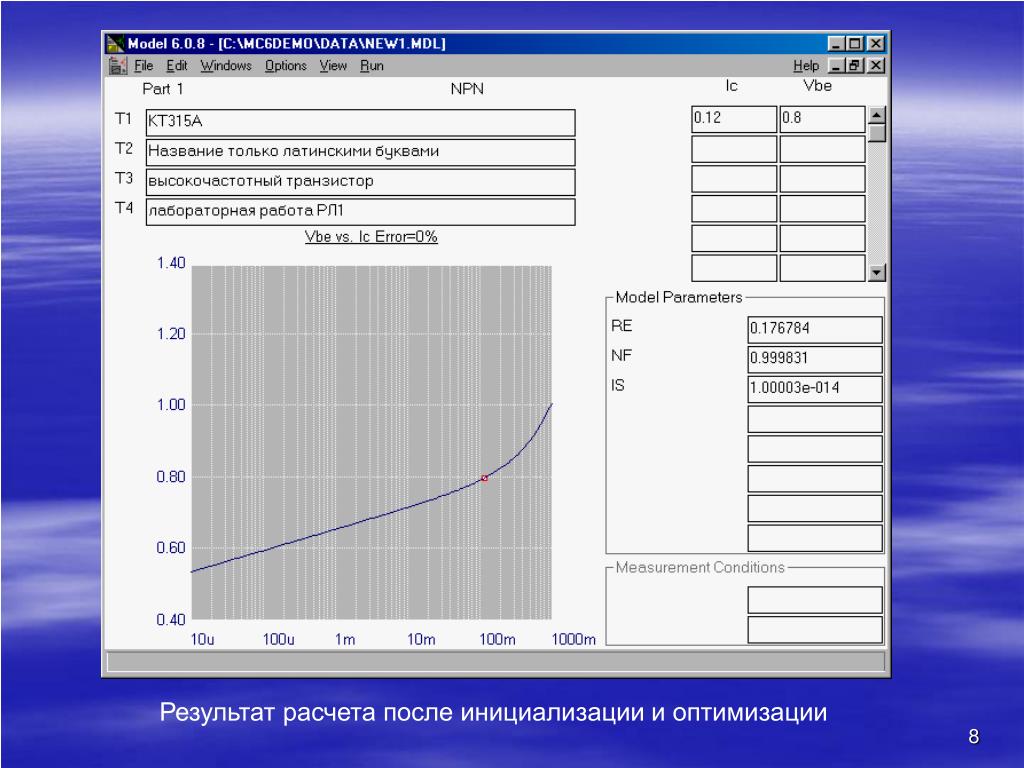Click the data table scrollbar thumb
1024x768 pixels.
877,133
